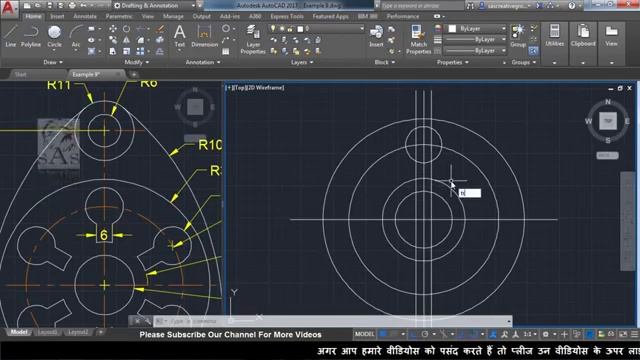
Task: Expand the Block panel
Action: pyautogui.click(x=384, y=62)
